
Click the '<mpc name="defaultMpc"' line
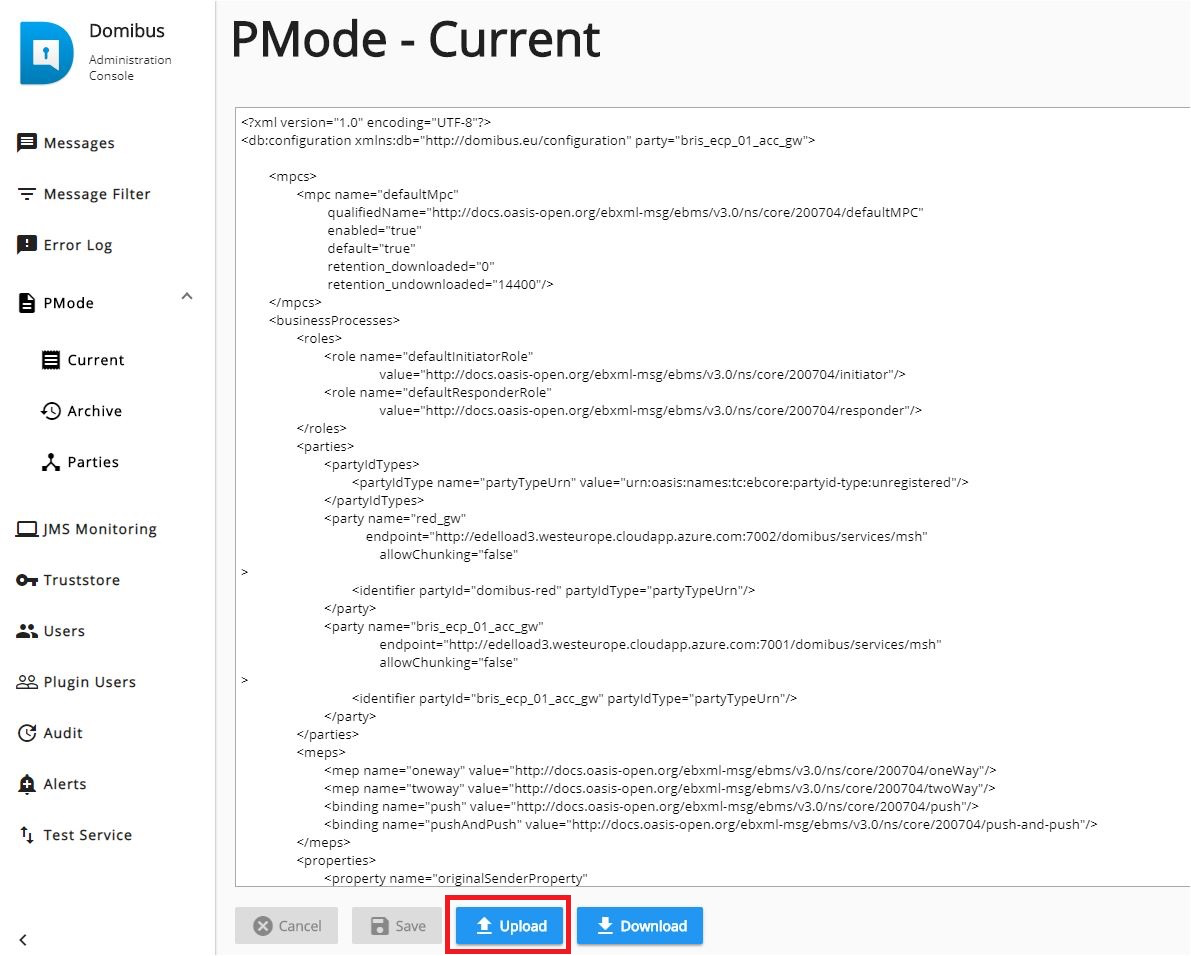pyautogui.click(x=378, y=194)
